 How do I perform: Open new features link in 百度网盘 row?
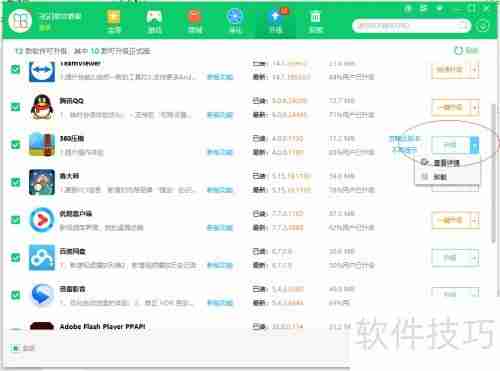(220, 266)
